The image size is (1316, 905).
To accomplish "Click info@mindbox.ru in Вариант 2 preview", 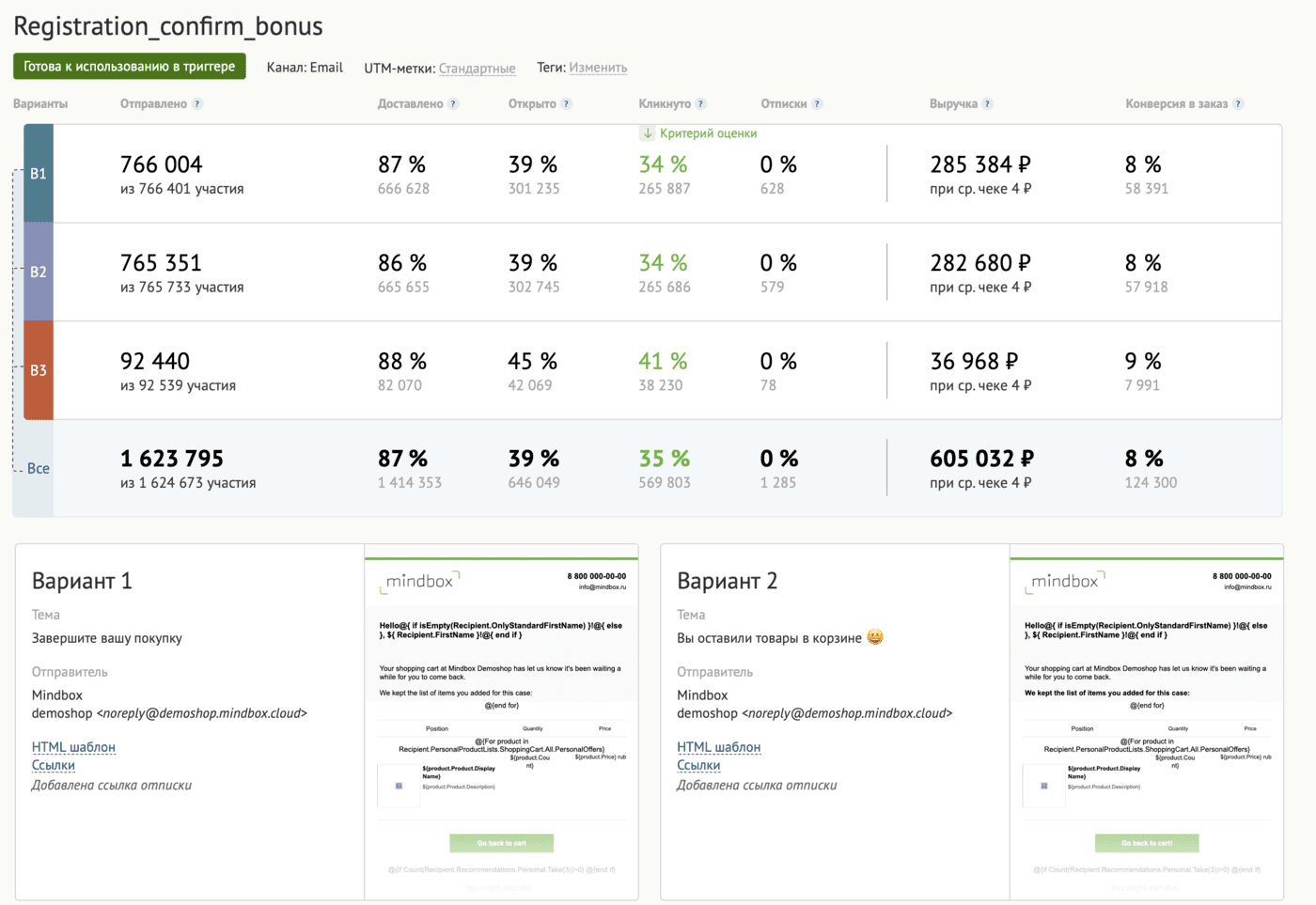I will pos(1247,587).
